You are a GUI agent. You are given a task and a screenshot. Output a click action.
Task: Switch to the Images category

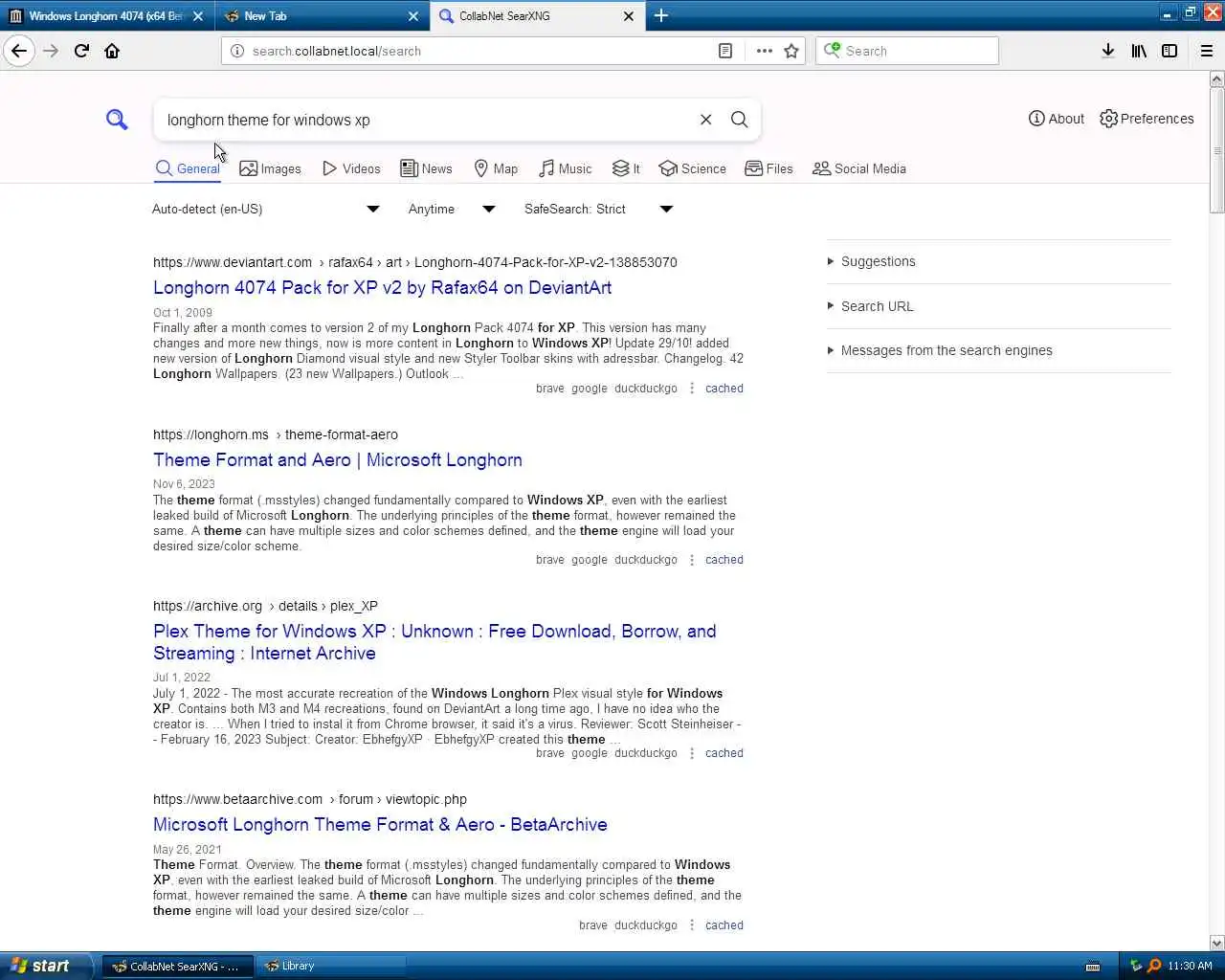[270, 168]
